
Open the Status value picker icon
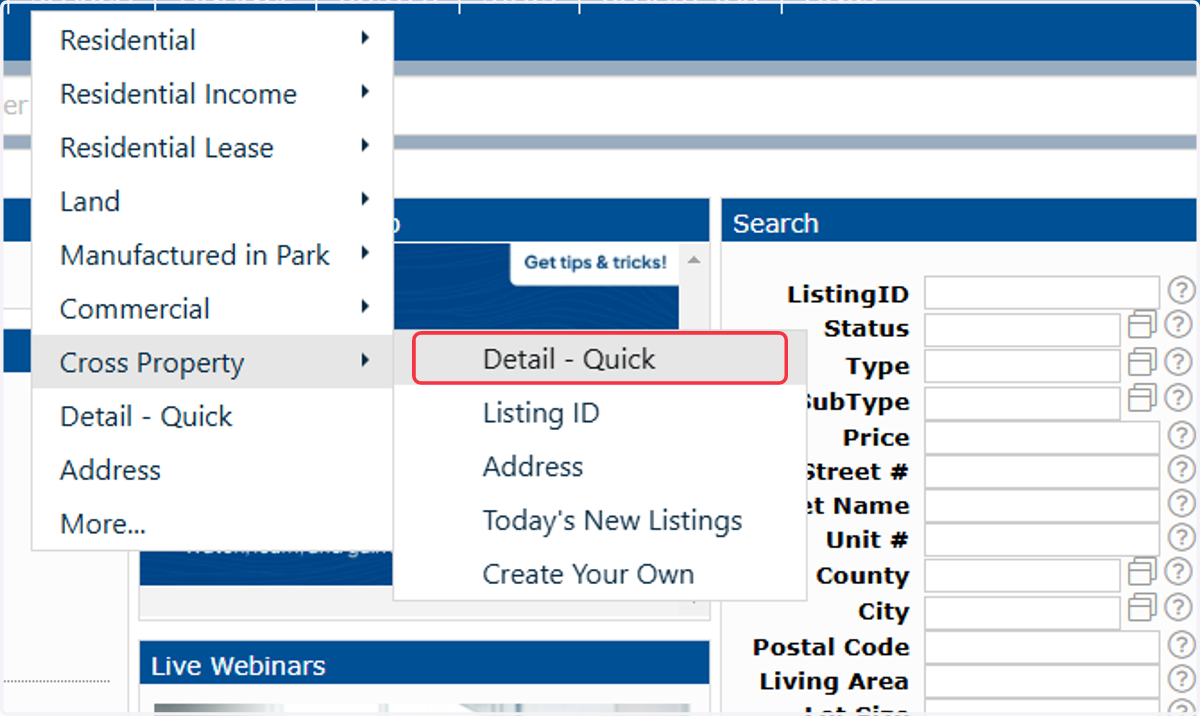(x=1142, y=325)
